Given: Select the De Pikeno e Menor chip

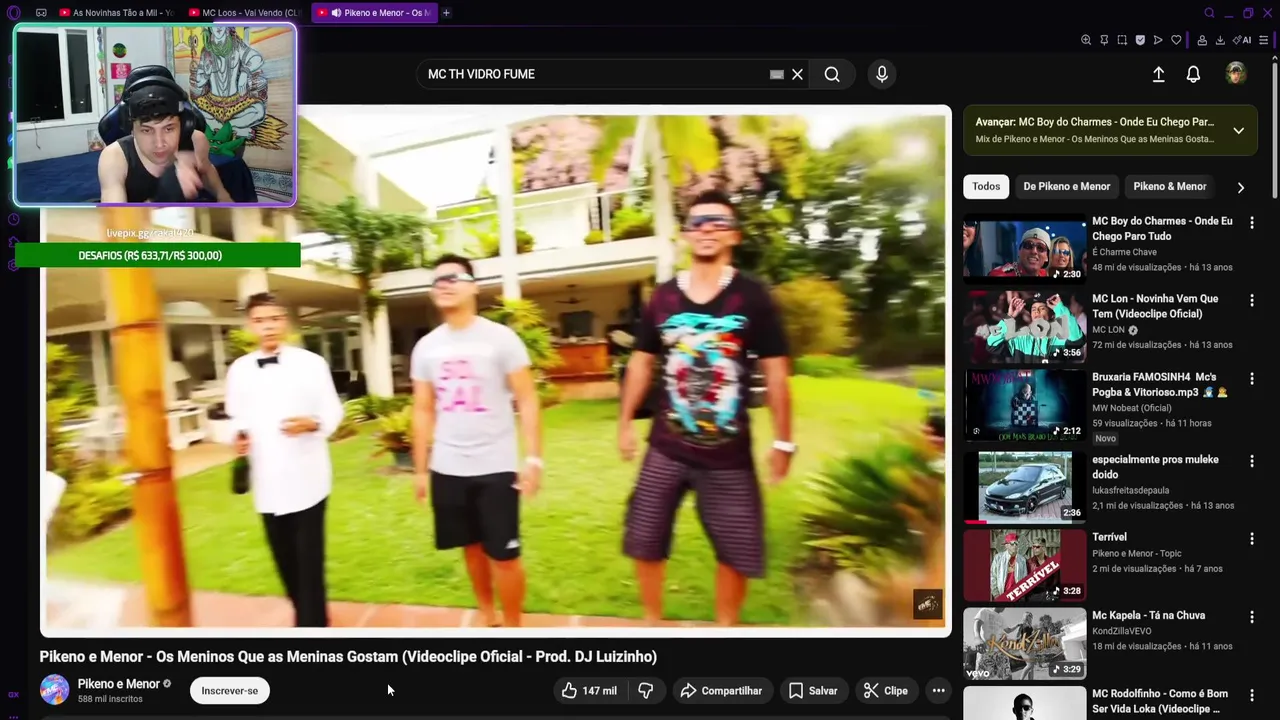Looking at the screenshot, I should pos(1066,186).
